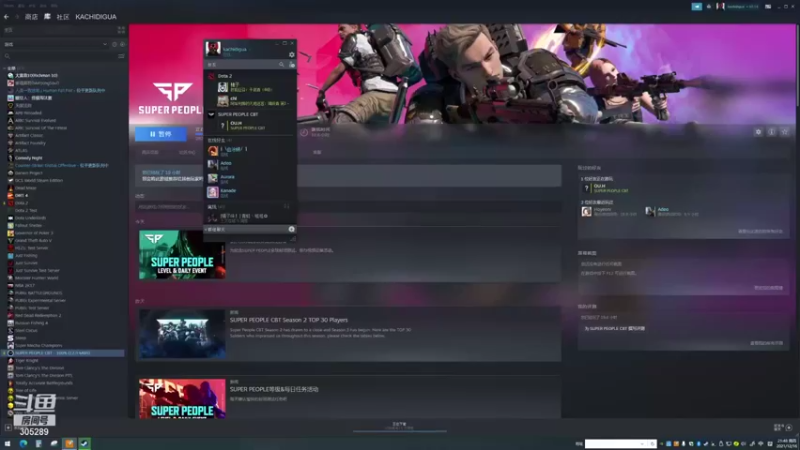Click add-friend icon in friends window
Screen dimensions: 800x450
[x=292, y=65]
